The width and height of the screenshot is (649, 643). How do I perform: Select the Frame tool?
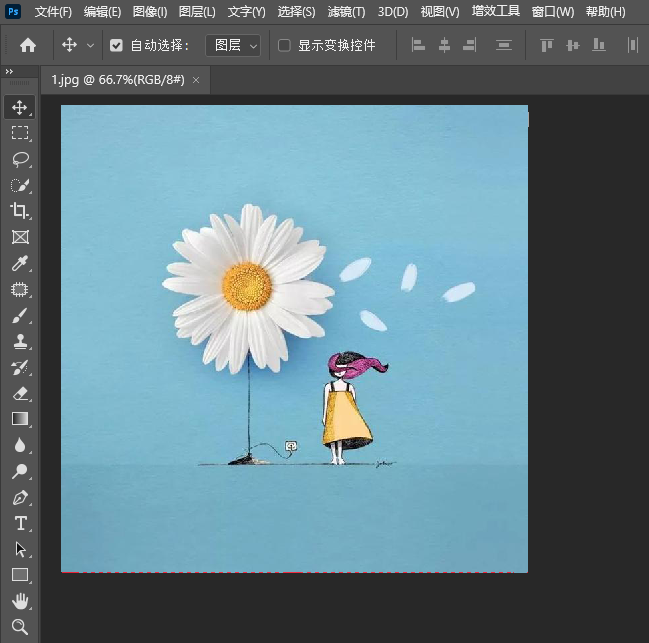tap(19, 237)
